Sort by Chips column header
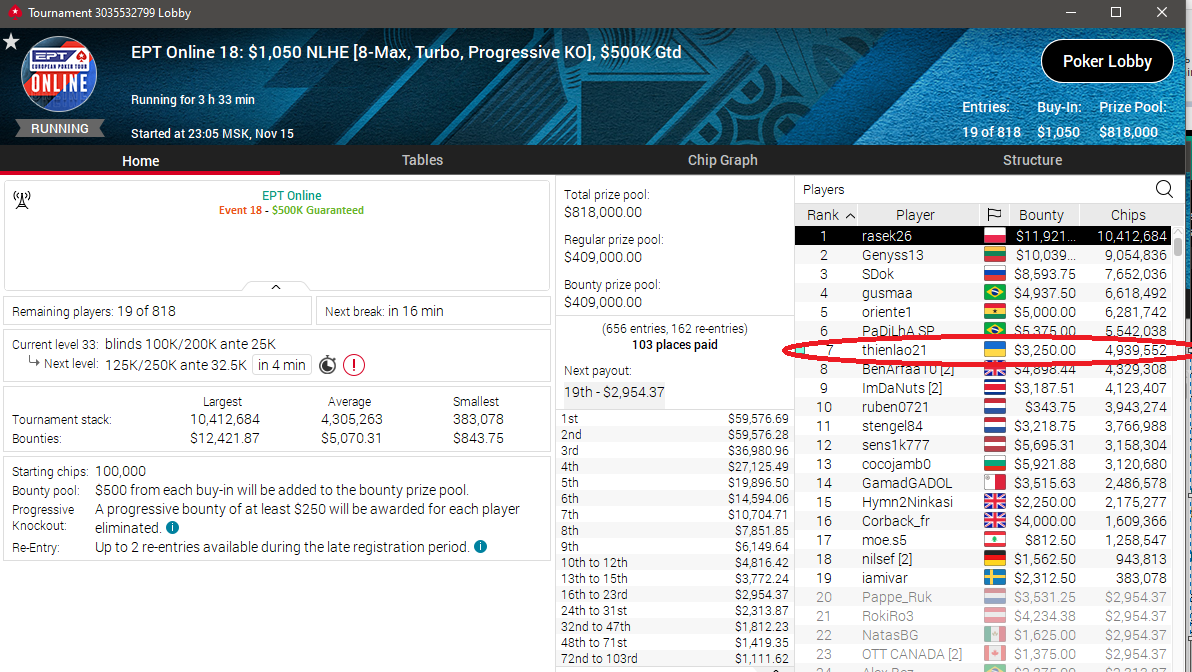The width and height of the screenshot is (1192, 672). click(1127, 215)
